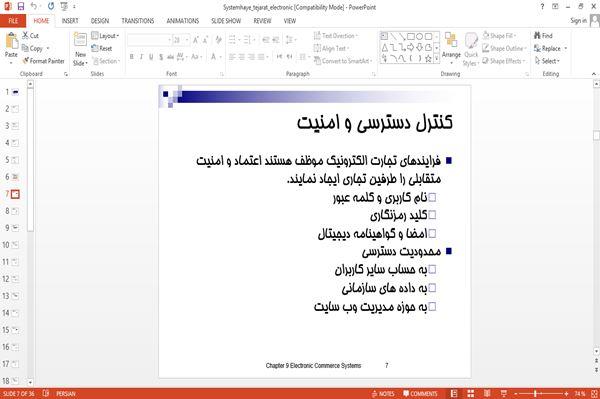The height and width of the screenshot is (399, 600).
Task: Switch to Normal view in status bar
Action: (x=454, y=394)
